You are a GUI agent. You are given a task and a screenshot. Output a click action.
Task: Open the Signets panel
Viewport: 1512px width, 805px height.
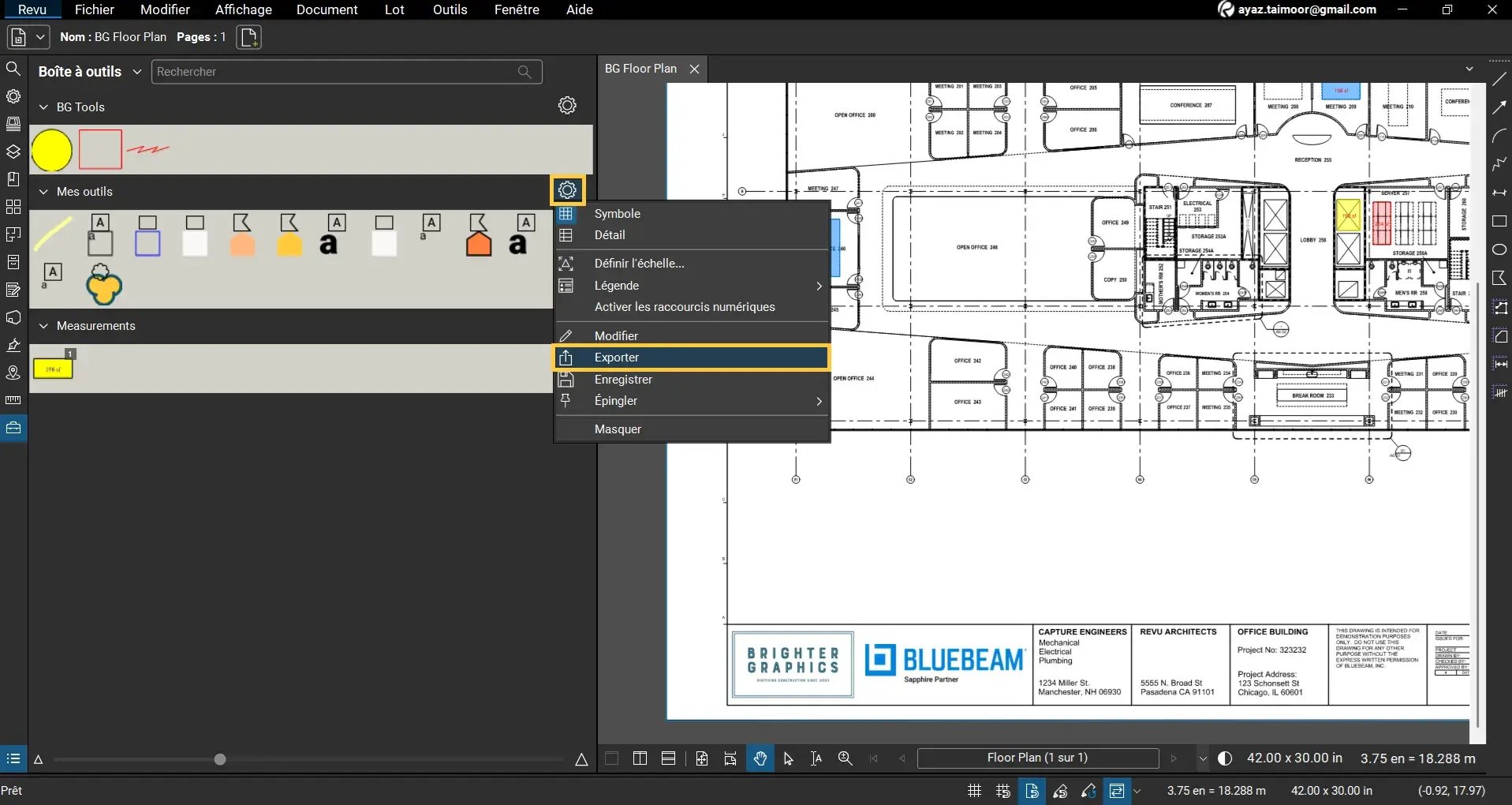tap(13, 179)
